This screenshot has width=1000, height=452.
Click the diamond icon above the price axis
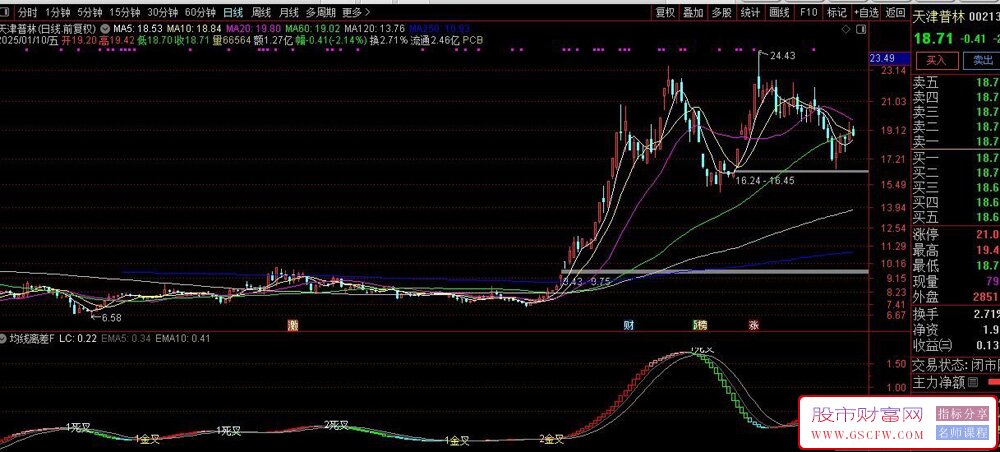coord(846,29)
